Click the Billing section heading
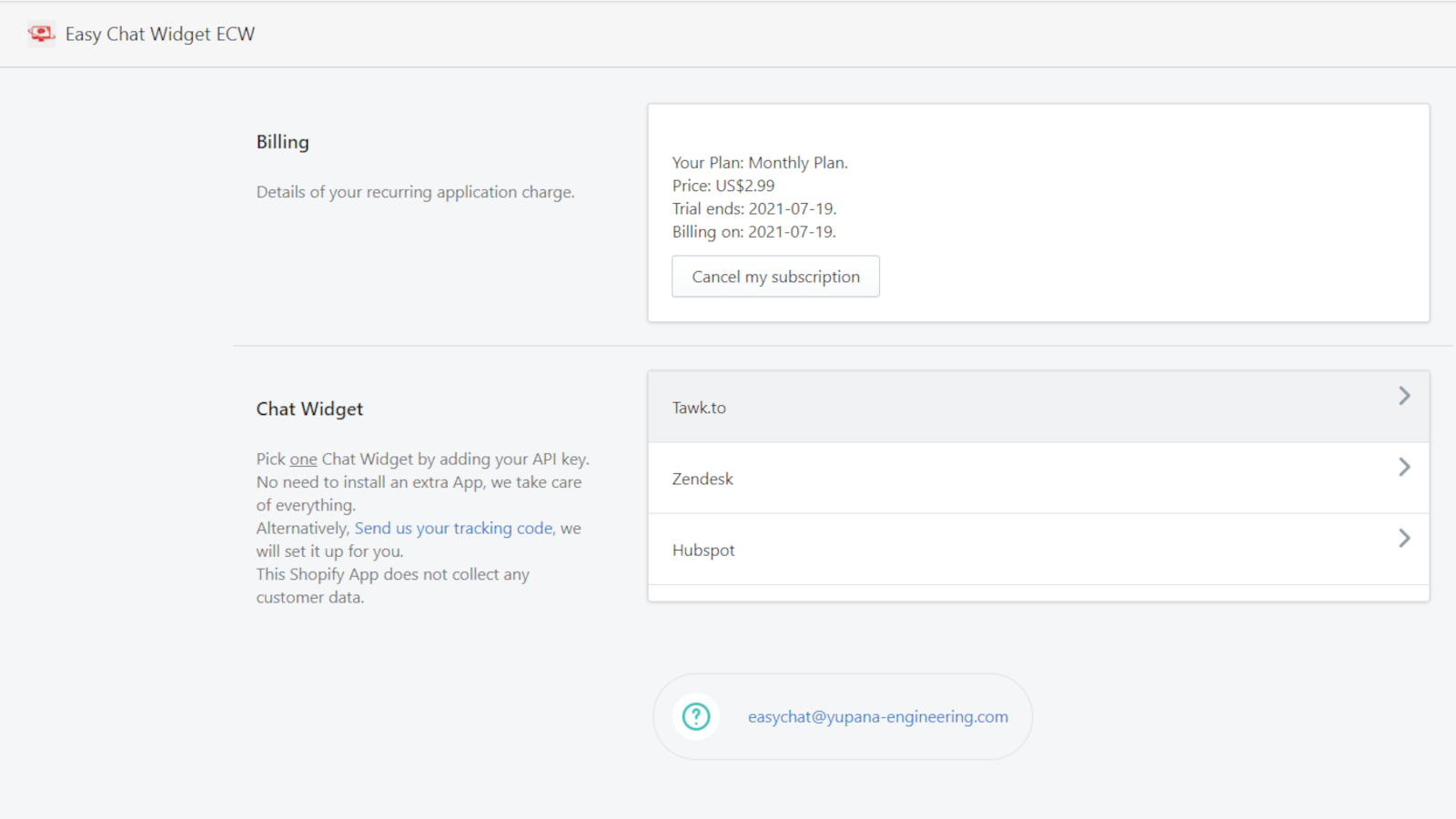 click(x=282, y=141)
